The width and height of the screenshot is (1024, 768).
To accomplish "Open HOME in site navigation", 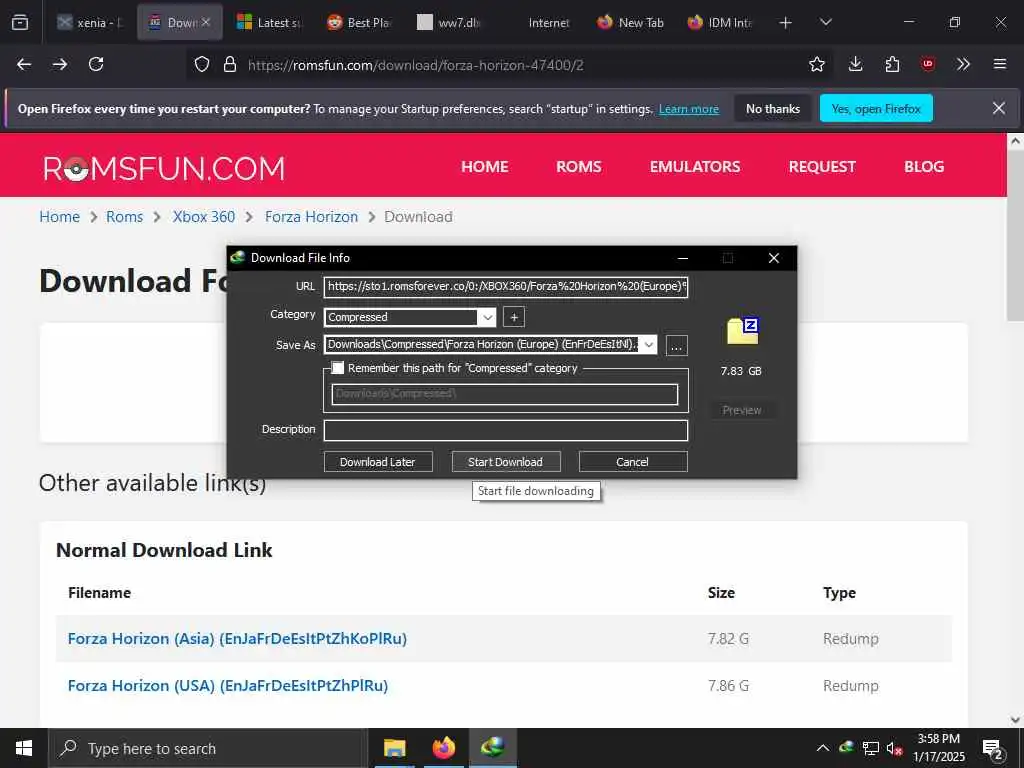I will point(485,167).
